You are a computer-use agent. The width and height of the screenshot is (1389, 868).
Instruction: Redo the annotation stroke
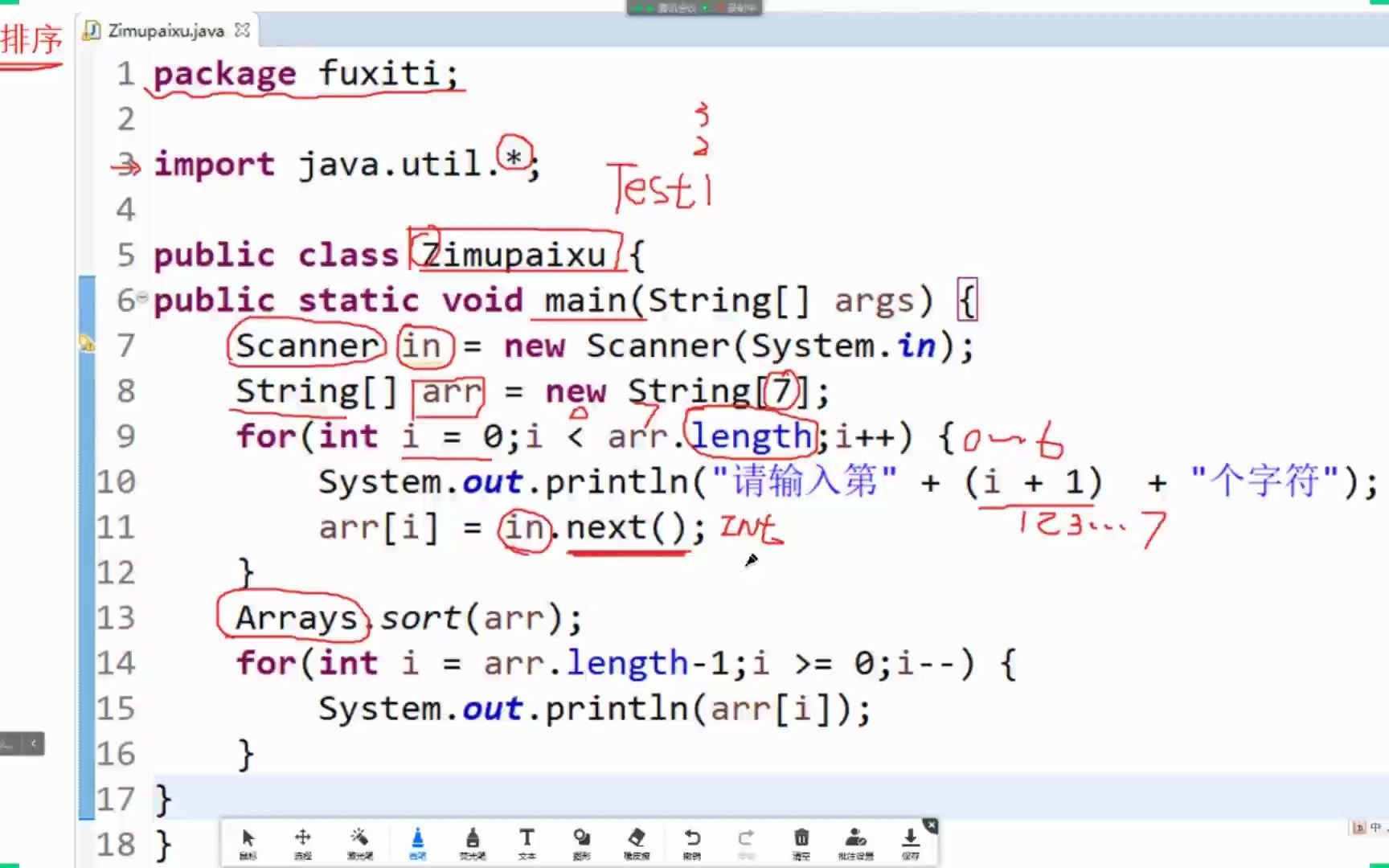pyautogui.click(x=746, y=843)
